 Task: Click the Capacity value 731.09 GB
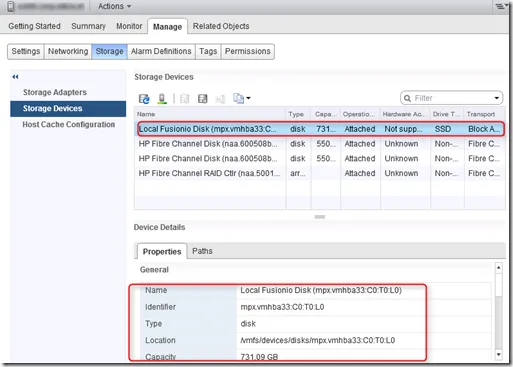point(259,357)
